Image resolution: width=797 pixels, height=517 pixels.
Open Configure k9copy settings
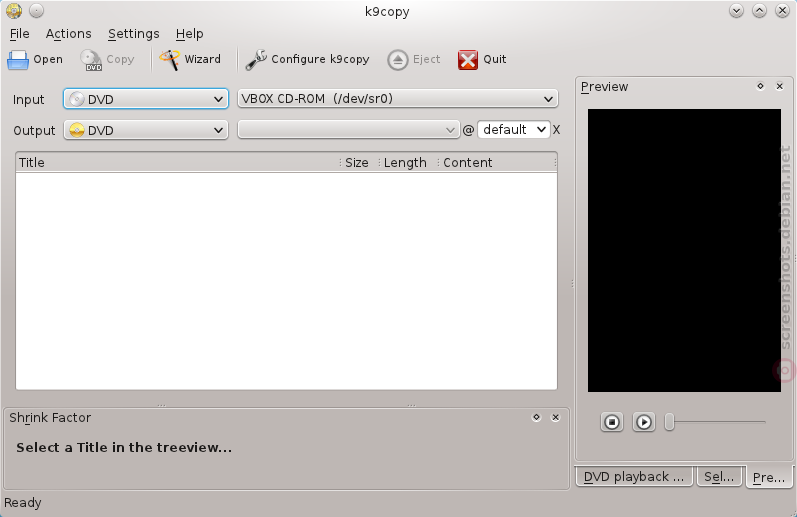(307, 59)
